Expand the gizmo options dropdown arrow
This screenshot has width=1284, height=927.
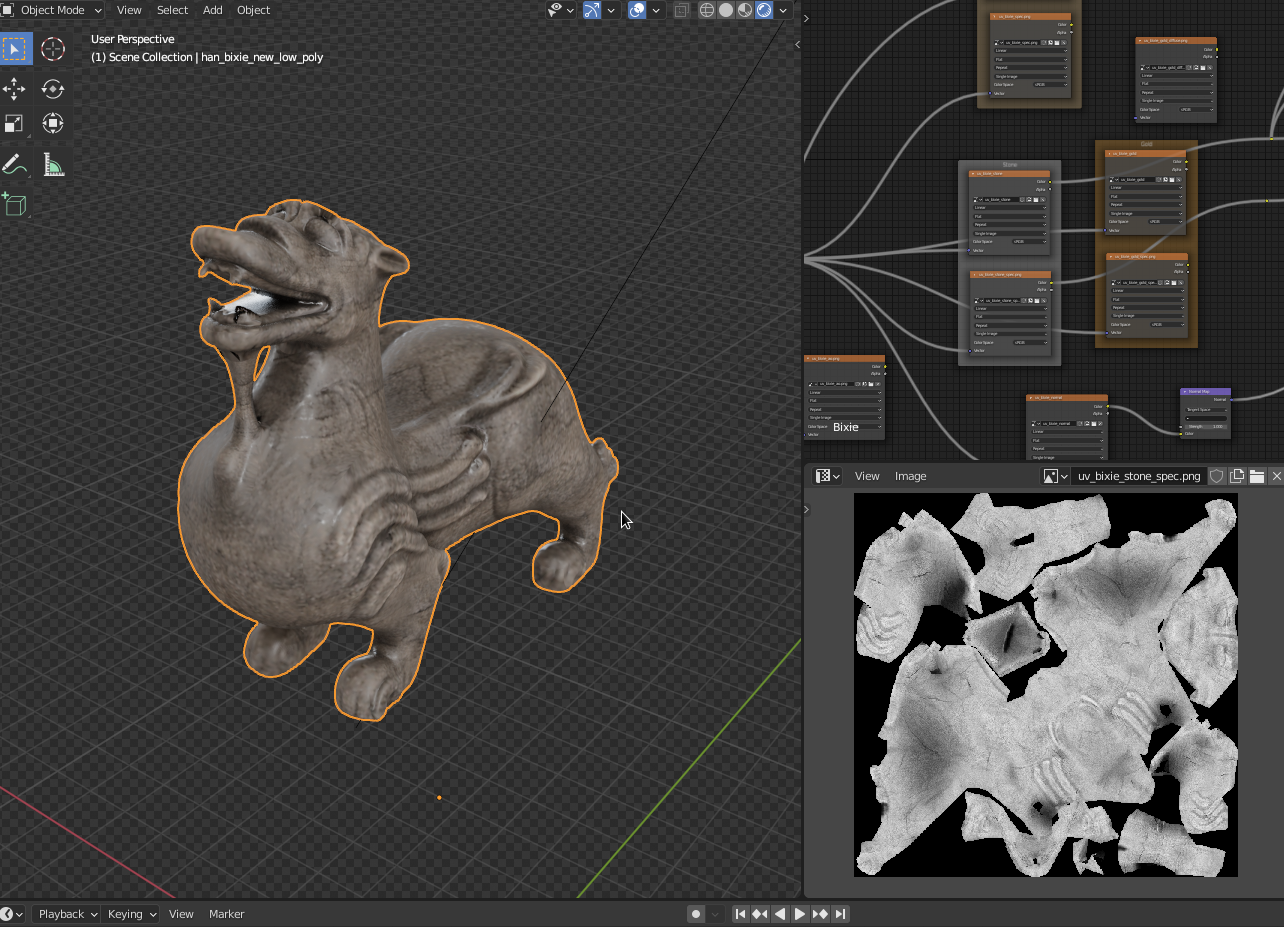611,10
